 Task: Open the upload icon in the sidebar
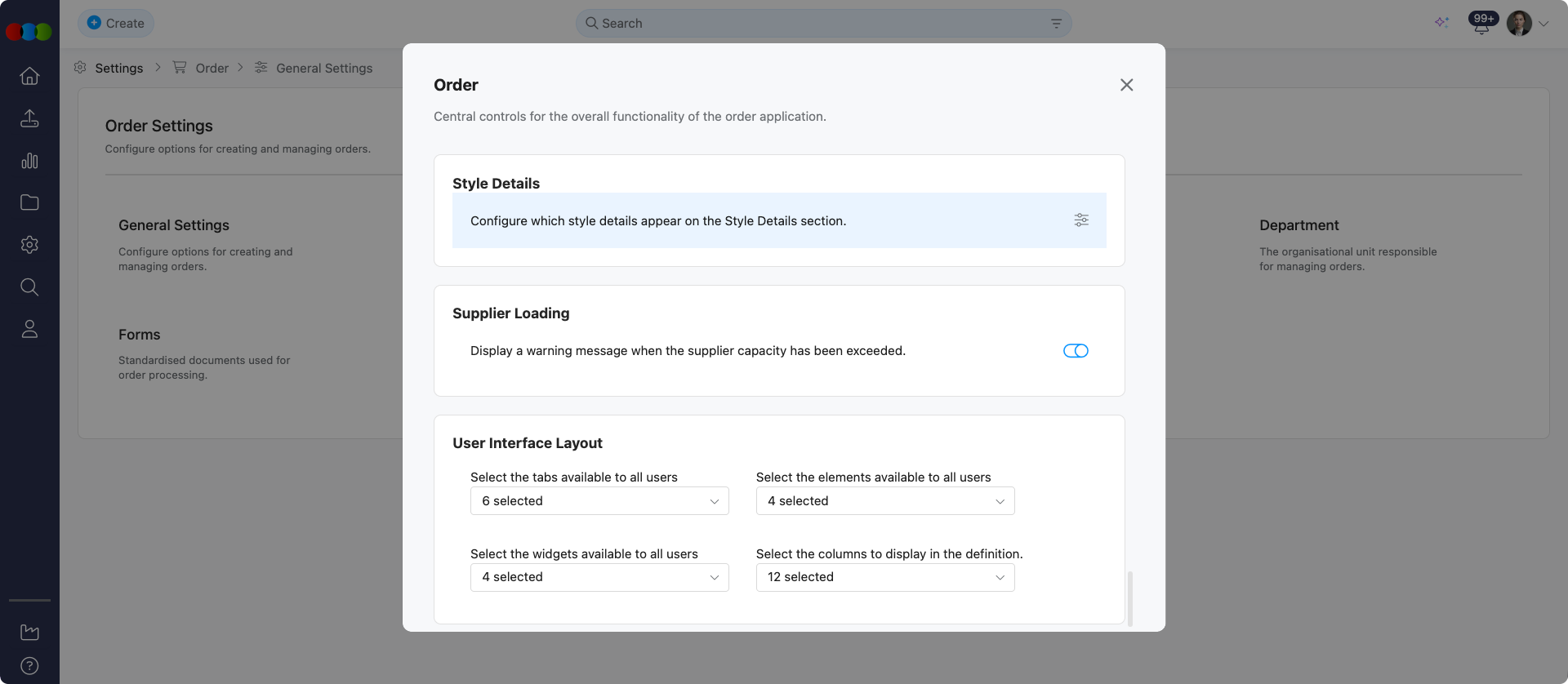click(29, 118)
